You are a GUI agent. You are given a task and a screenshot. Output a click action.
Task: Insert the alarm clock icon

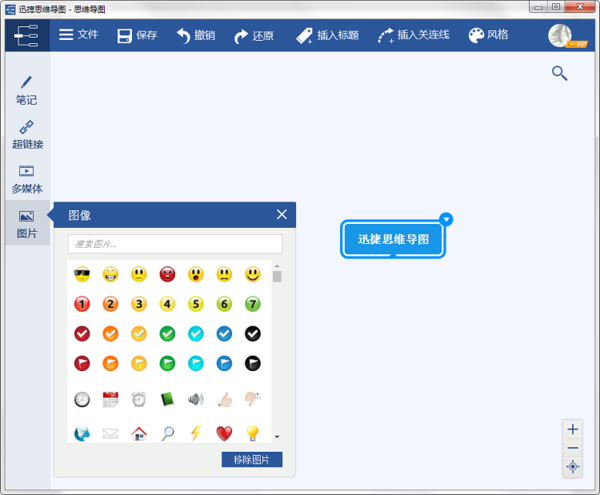(139, 399)
